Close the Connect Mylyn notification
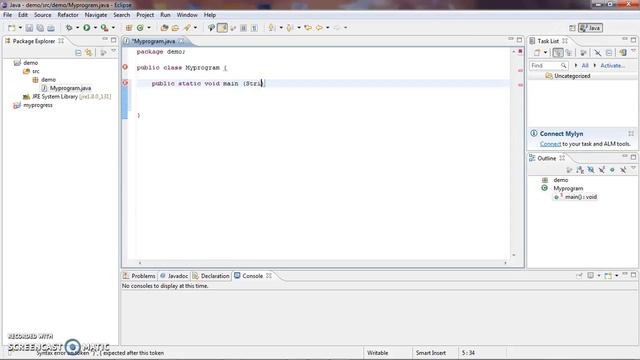Image resolution: width=640 pixels, height=360 pixels. pos(631,133)
